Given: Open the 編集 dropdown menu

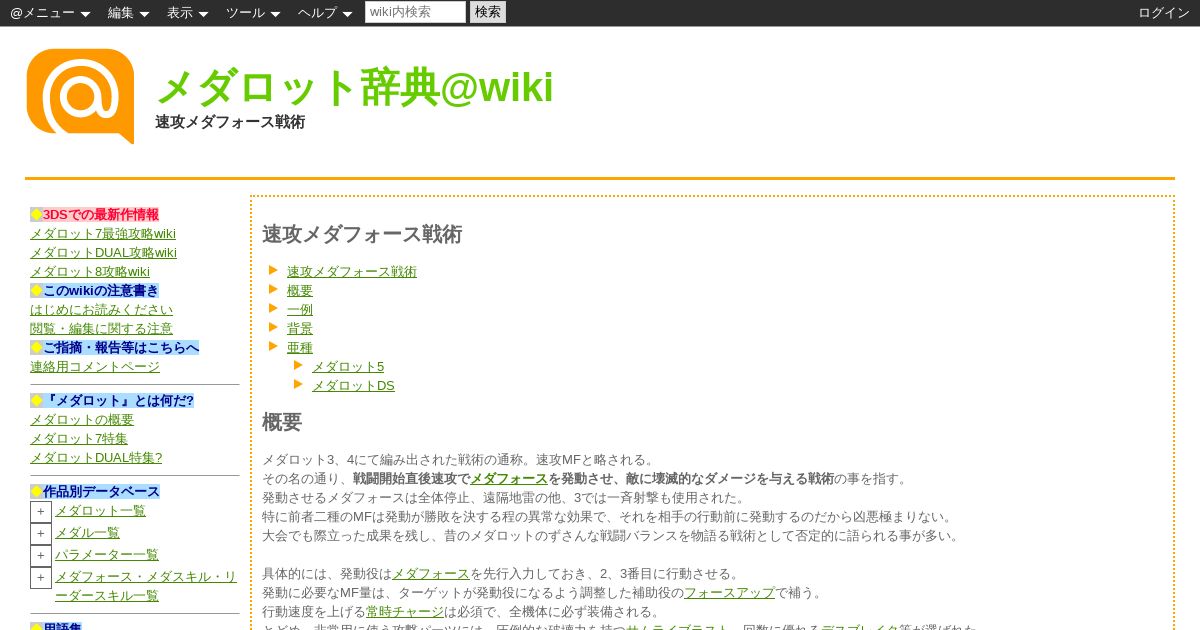Looking at the screenshot, I should [x=128, y=13].
